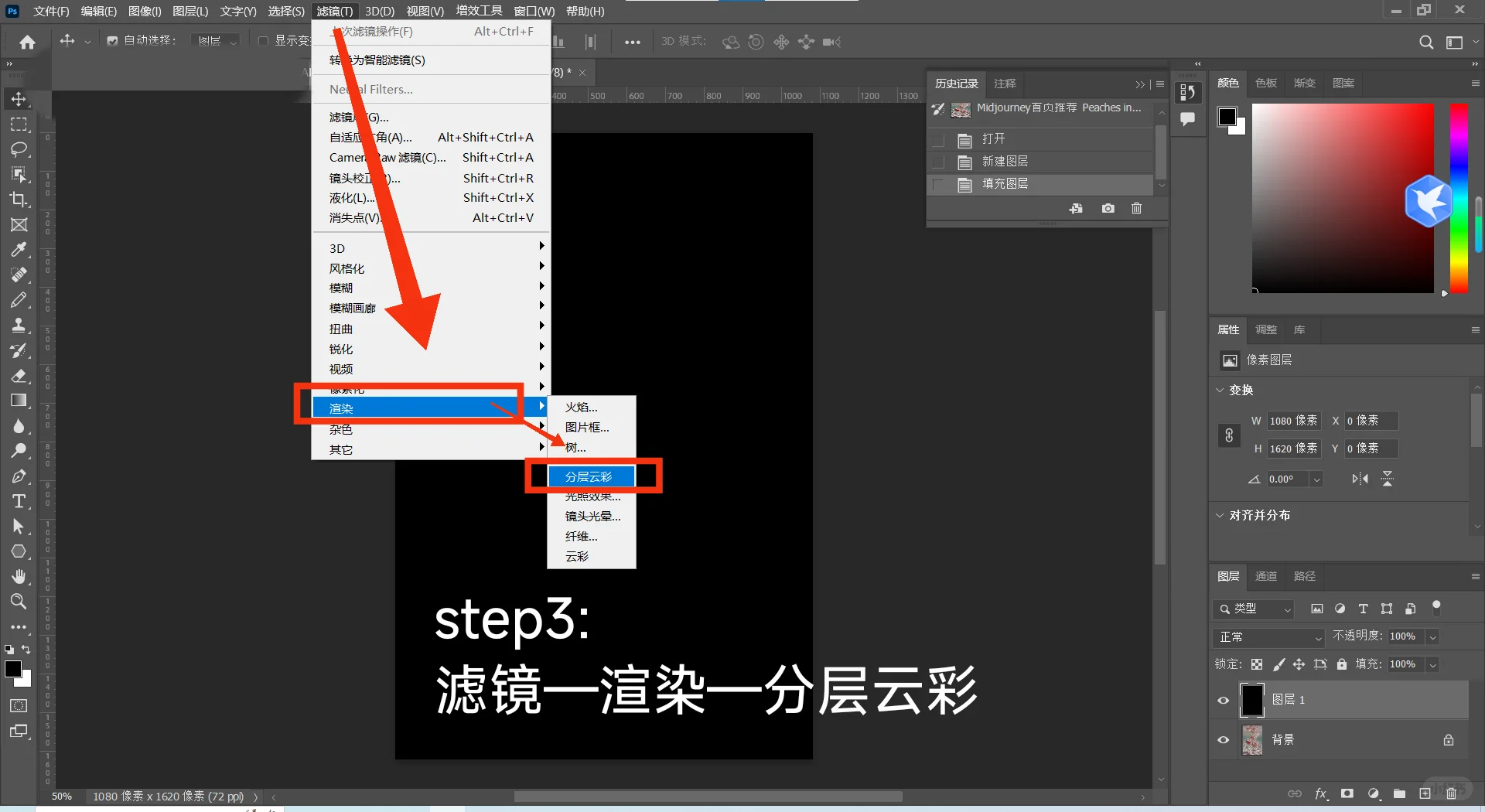Screen dimensions: 1485x812
Task: Click the Home icon in options bar
Action: (27, 42)
